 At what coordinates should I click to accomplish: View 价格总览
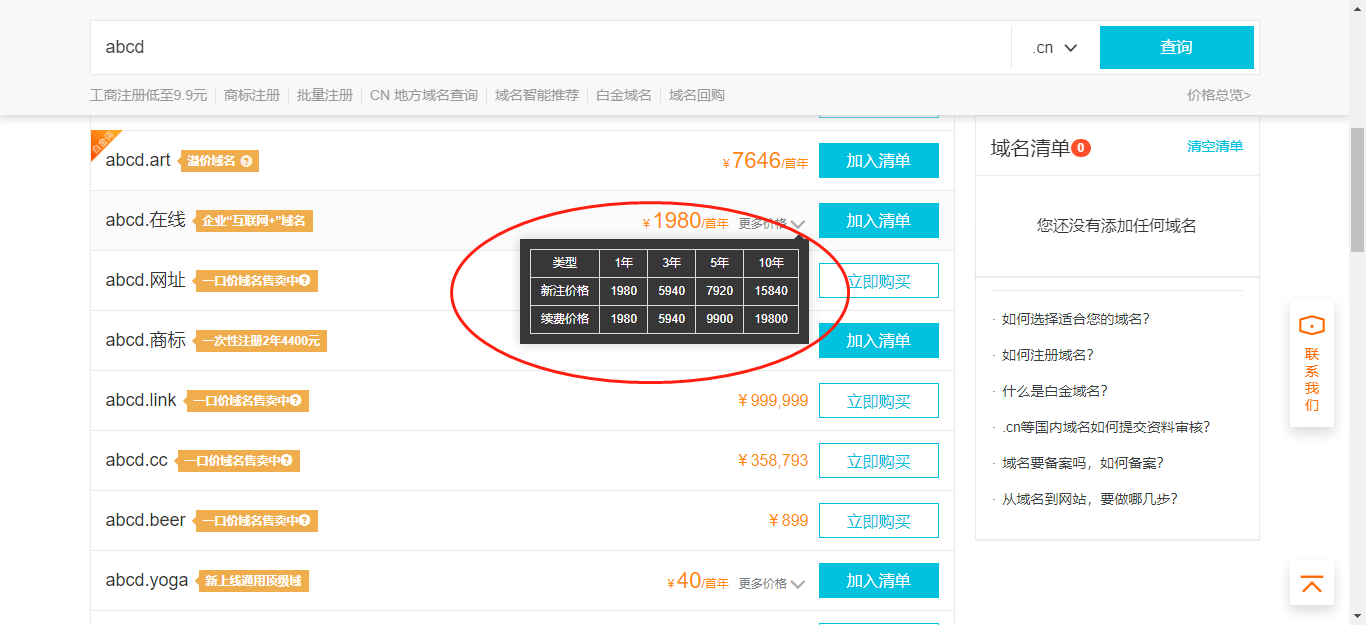[x=1219, y=95]
